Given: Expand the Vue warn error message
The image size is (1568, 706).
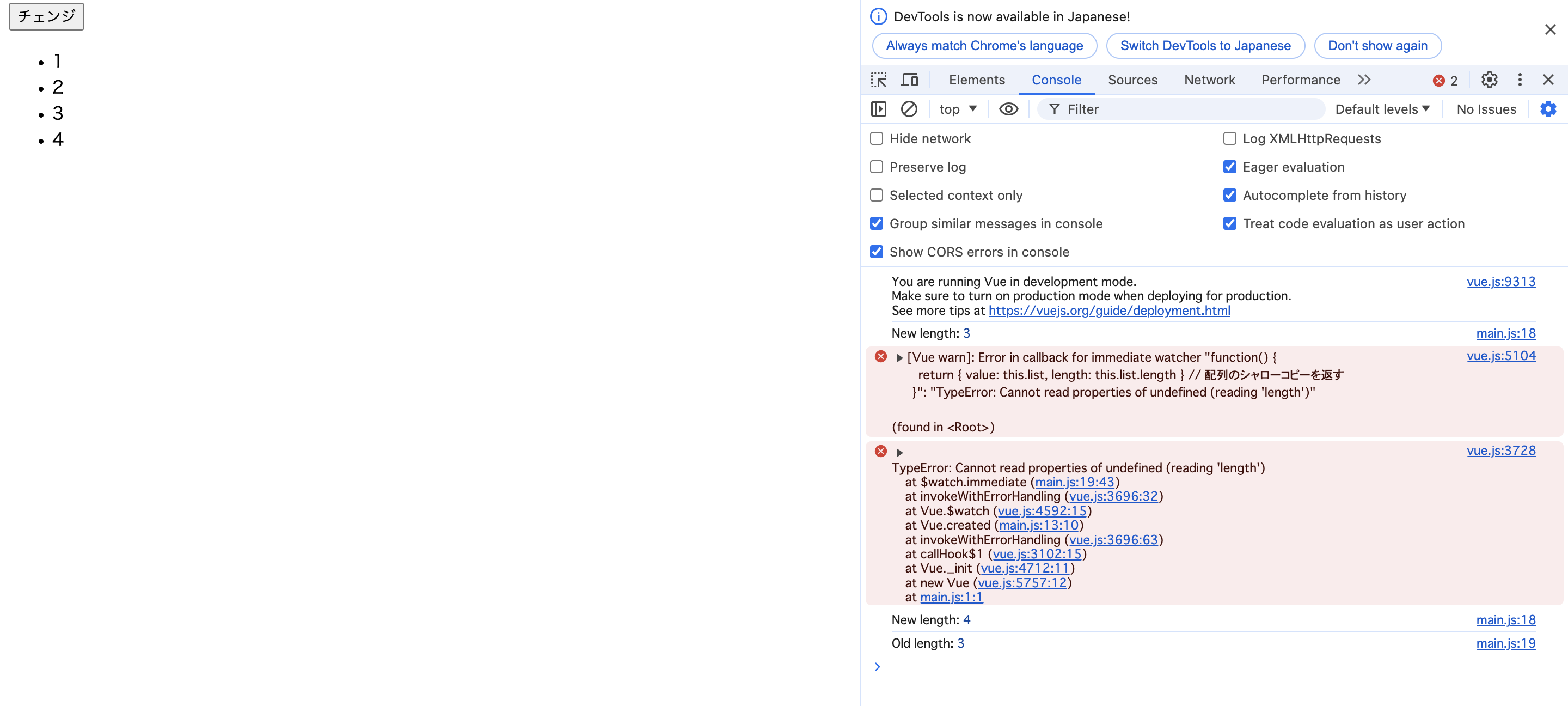Looking at the screenshot, I should tap(899, 358).
